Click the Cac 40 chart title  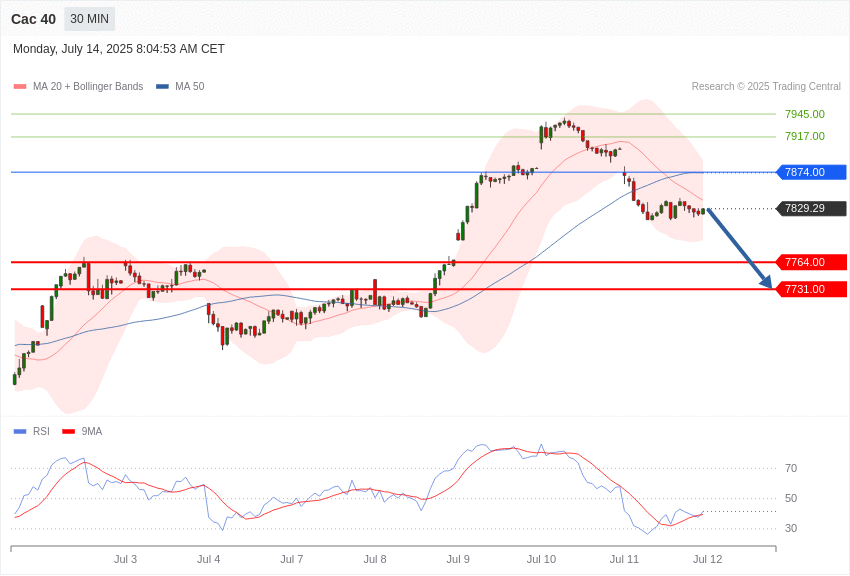(34, 20)
